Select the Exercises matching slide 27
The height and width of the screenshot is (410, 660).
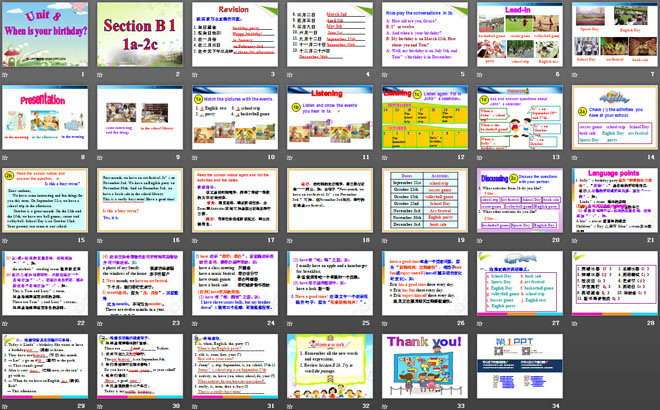[519, 283]
